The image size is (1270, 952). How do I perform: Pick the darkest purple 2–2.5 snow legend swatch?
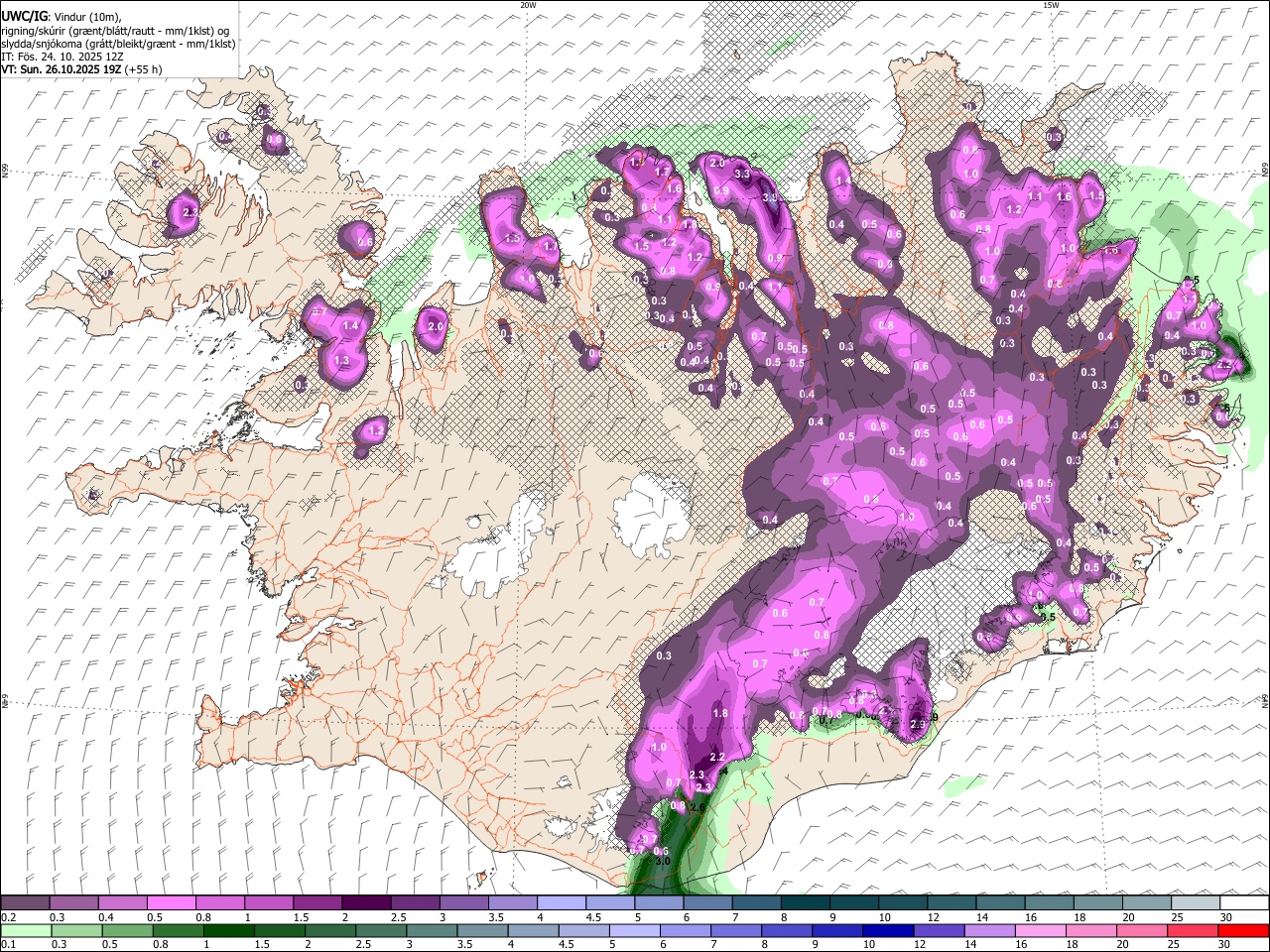pos(365,902)
